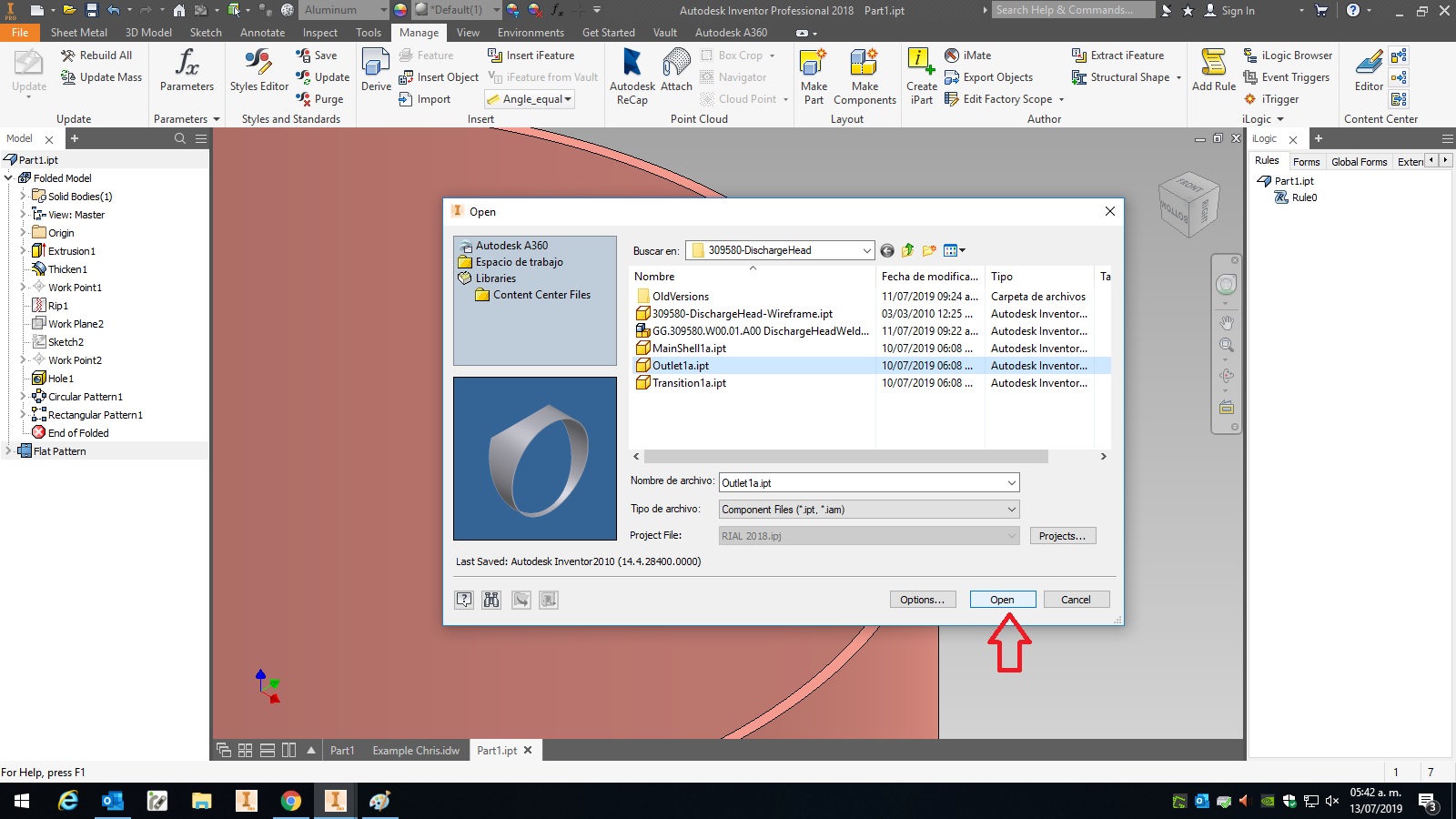Click the Find files binoculars icon
The height and width of the screenshot is (819, 1456).
point(491,600)
